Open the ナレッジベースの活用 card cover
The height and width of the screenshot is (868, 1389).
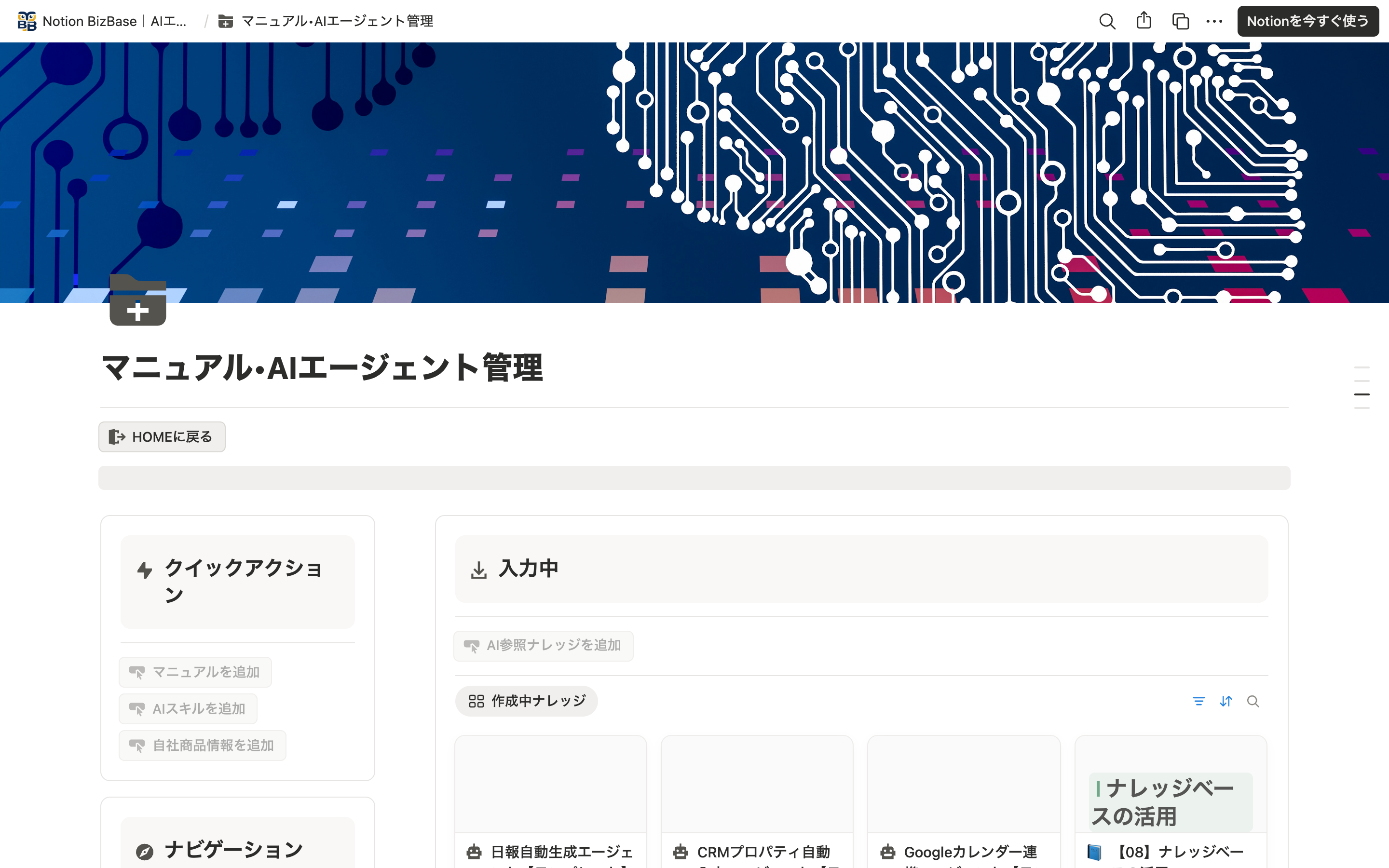coord(1171,784)
